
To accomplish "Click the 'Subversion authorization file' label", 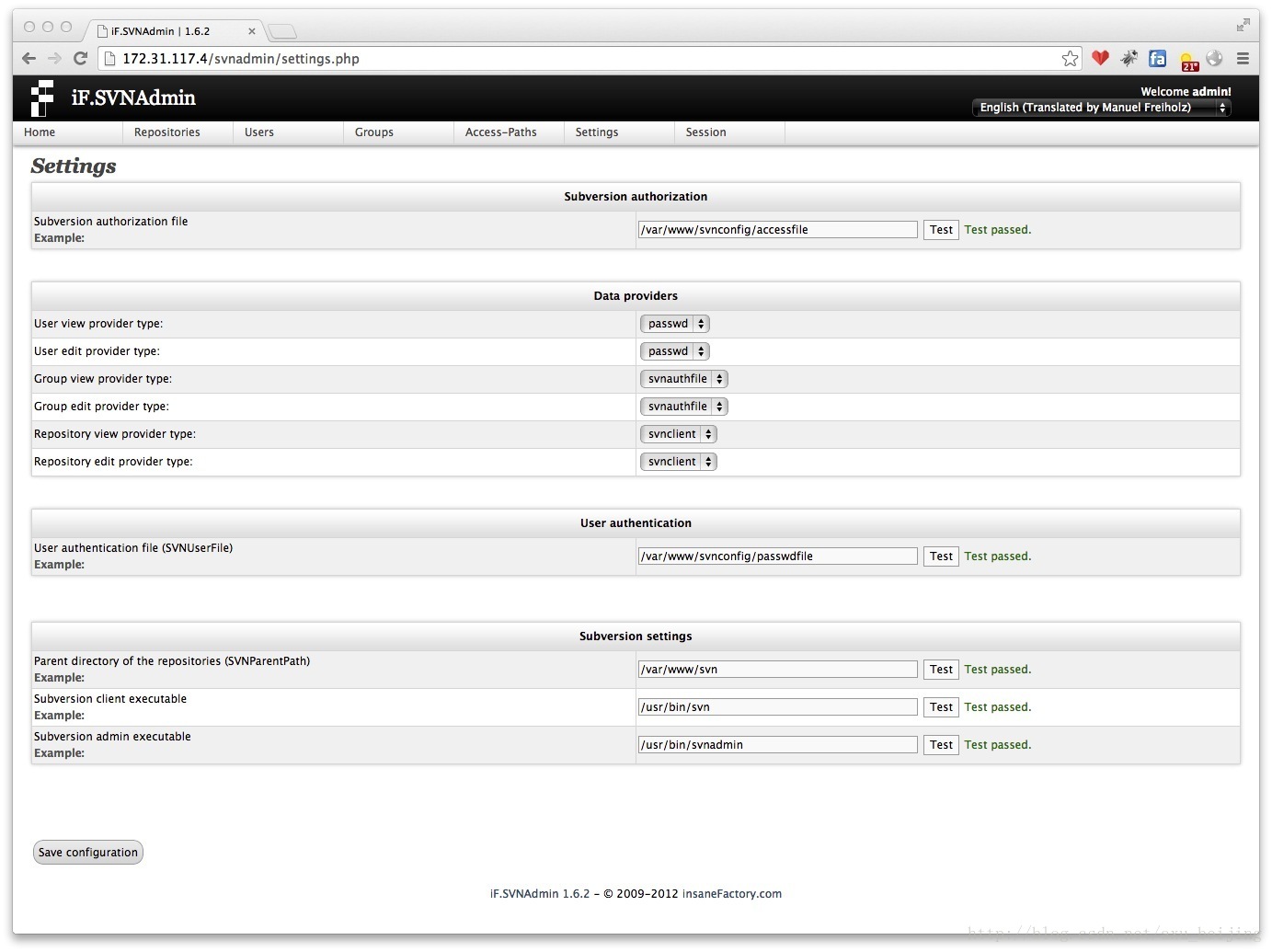I will pyautogui.click(x=110, y=222).
